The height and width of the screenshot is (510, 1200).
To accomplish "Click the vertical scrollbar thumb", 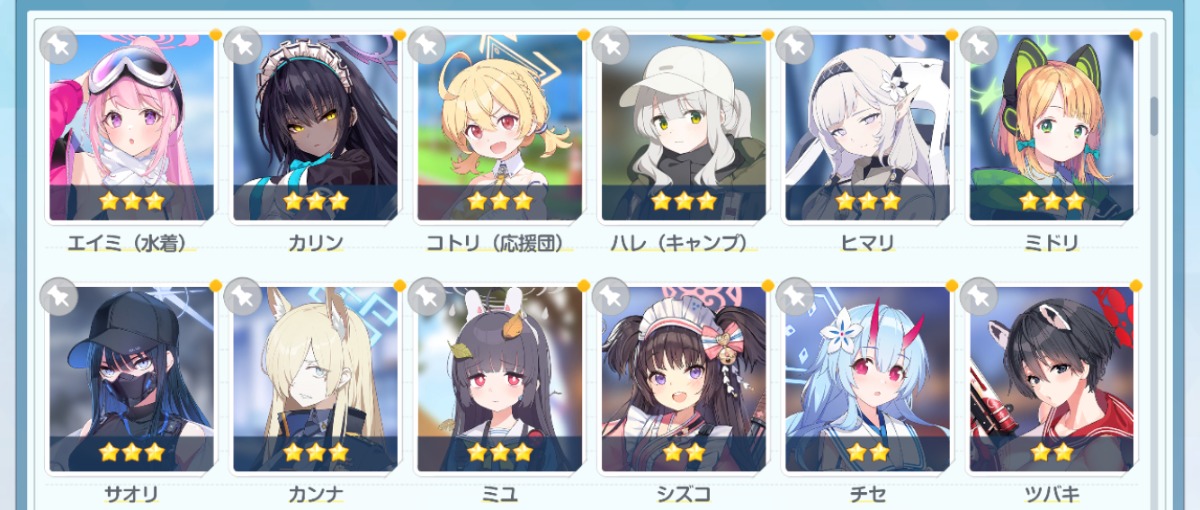I will [x=1155, y=116].
